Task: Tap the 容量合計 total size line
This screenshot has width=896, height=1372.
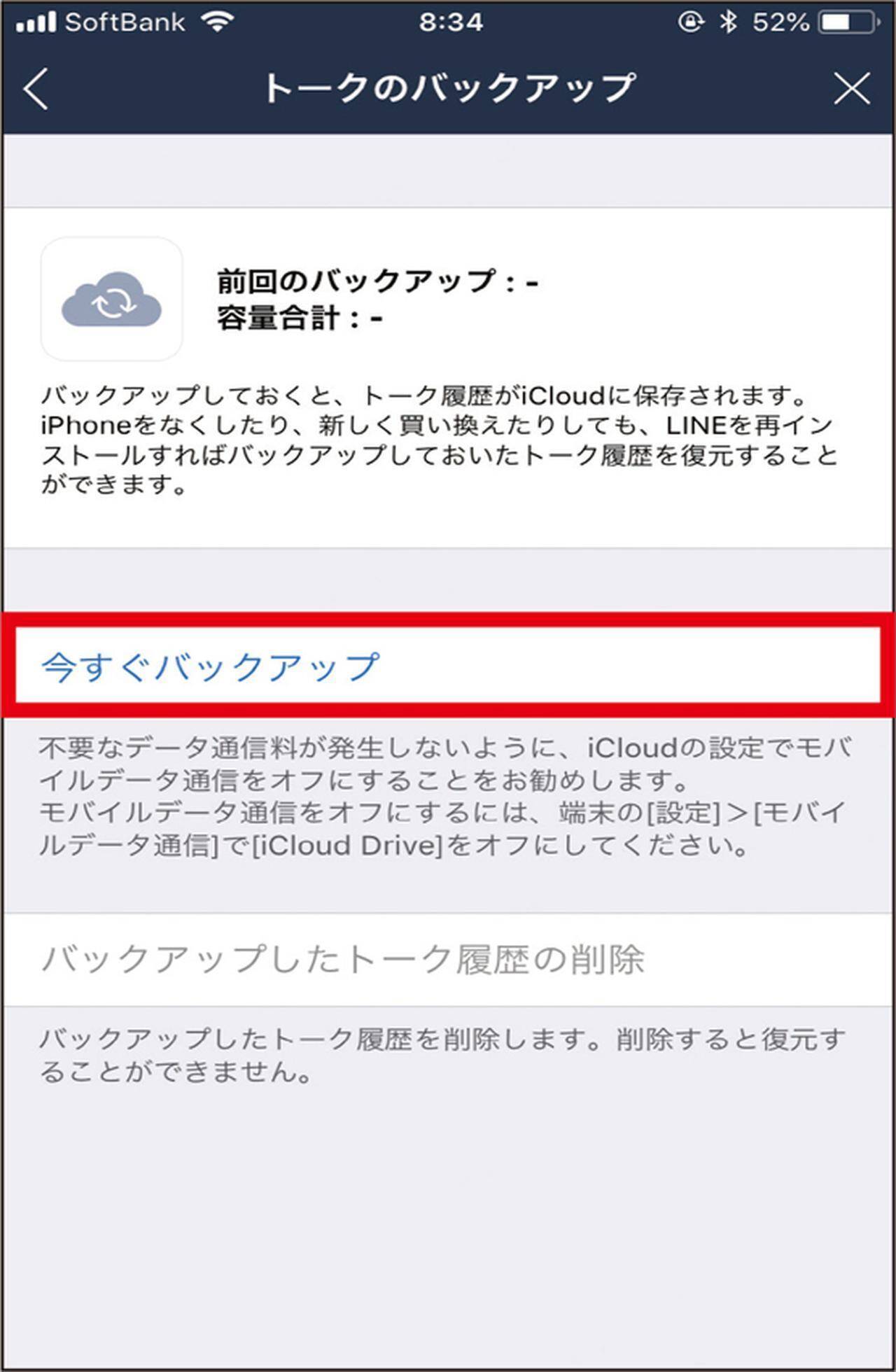Action: tap(300, 318)
